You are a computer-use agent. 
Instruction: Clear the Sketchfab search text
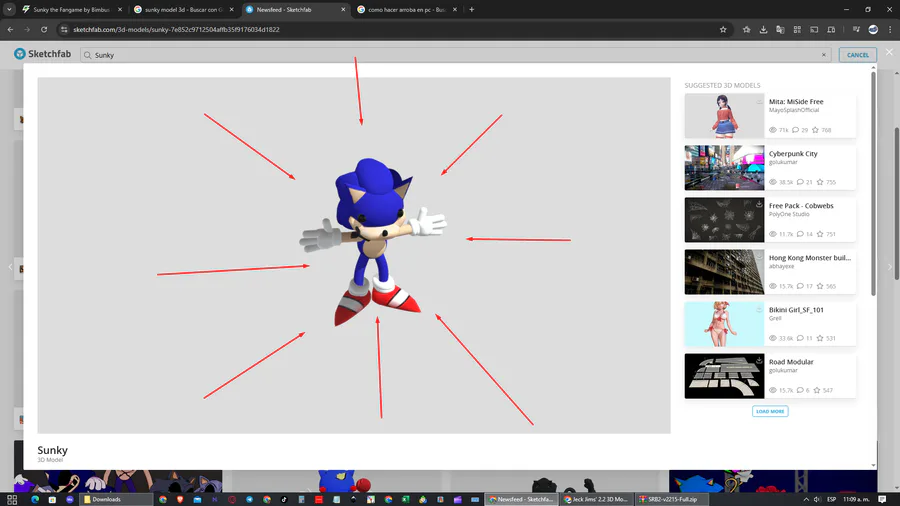click(x=824, y=55)
